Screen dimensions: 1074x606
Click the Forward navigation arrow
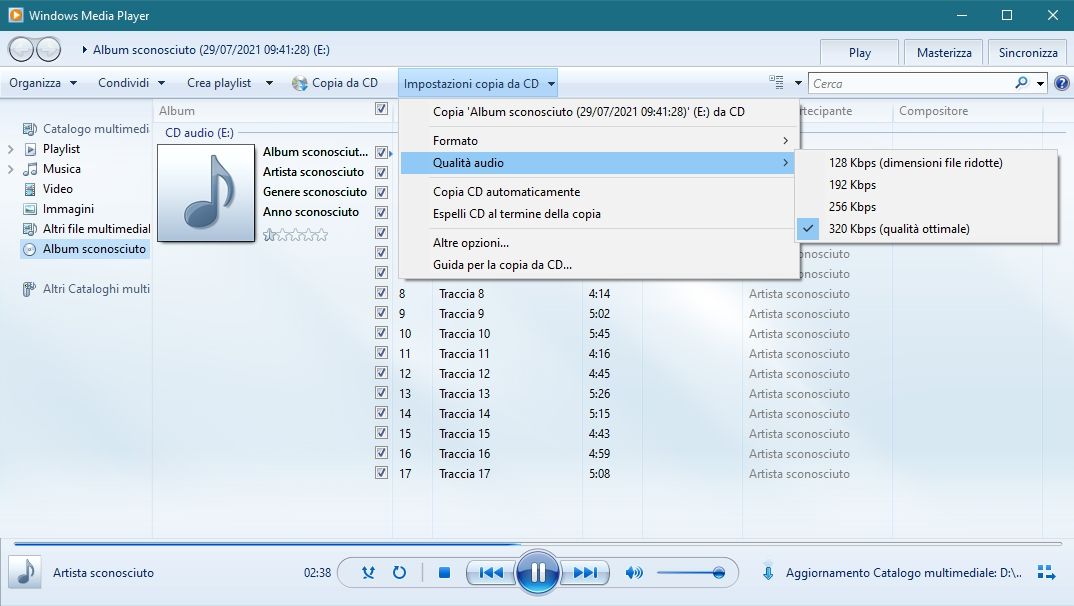(49, 49)
